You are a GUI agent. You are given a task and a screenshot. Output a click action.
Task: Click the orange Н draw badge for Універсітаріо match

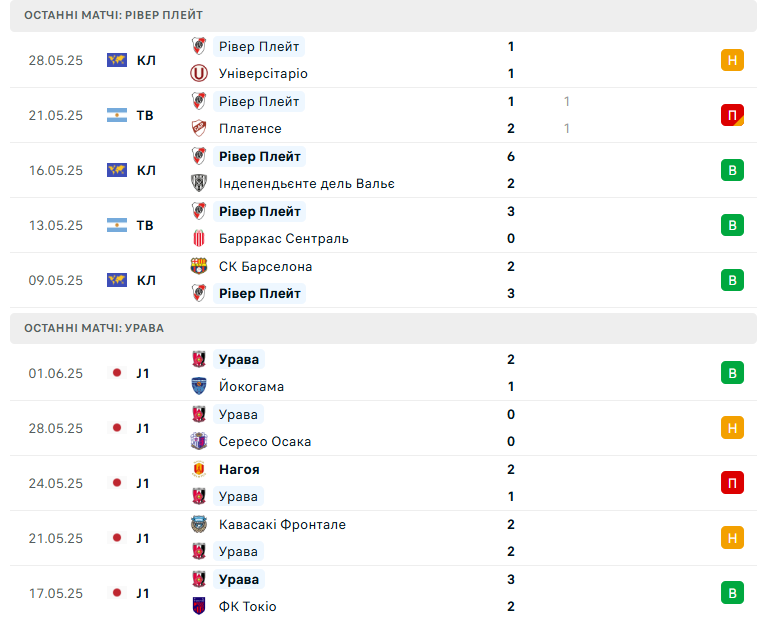(732, 60)
